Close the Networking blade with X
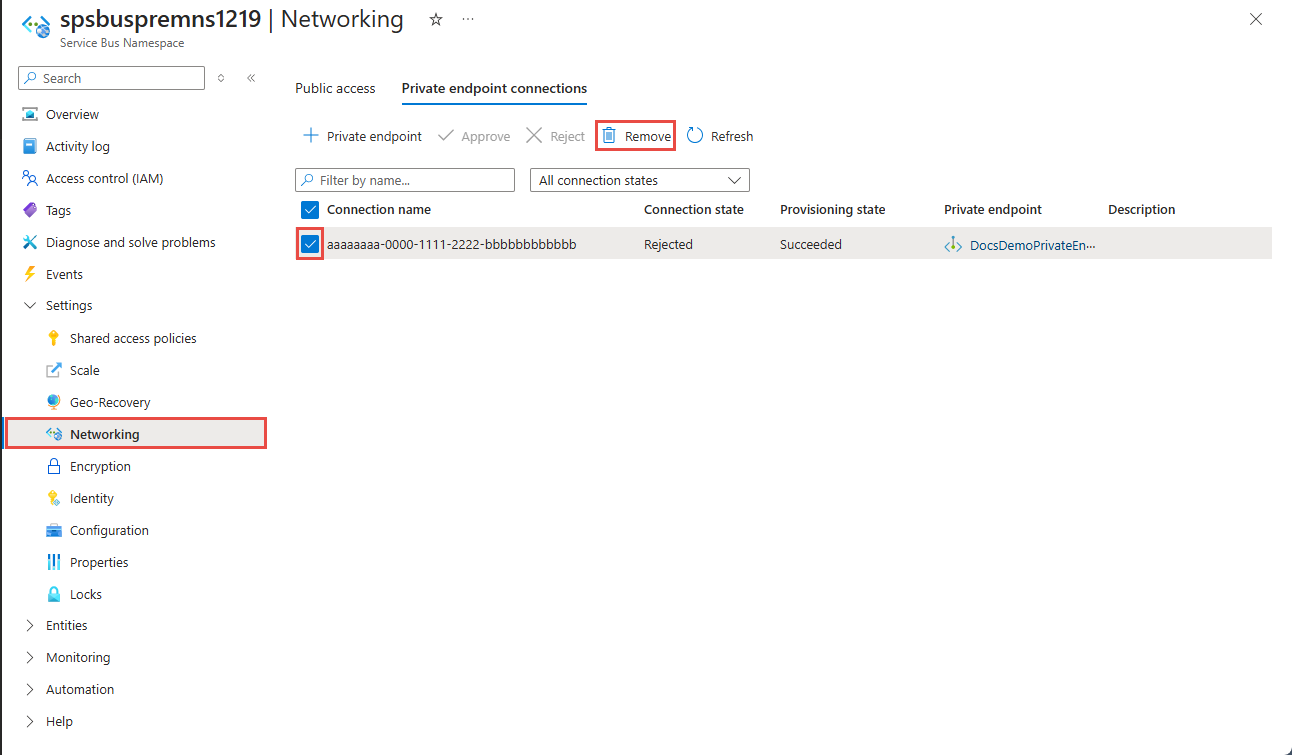This screenshot has width=1292, height=755. click(1256, 19)
